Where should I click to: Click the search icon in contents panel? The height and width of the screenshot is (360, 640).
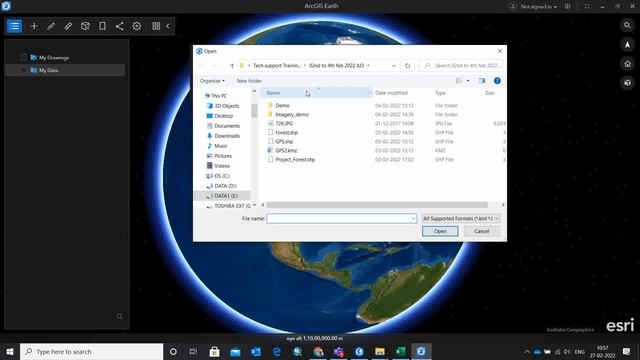coord(120,317)
